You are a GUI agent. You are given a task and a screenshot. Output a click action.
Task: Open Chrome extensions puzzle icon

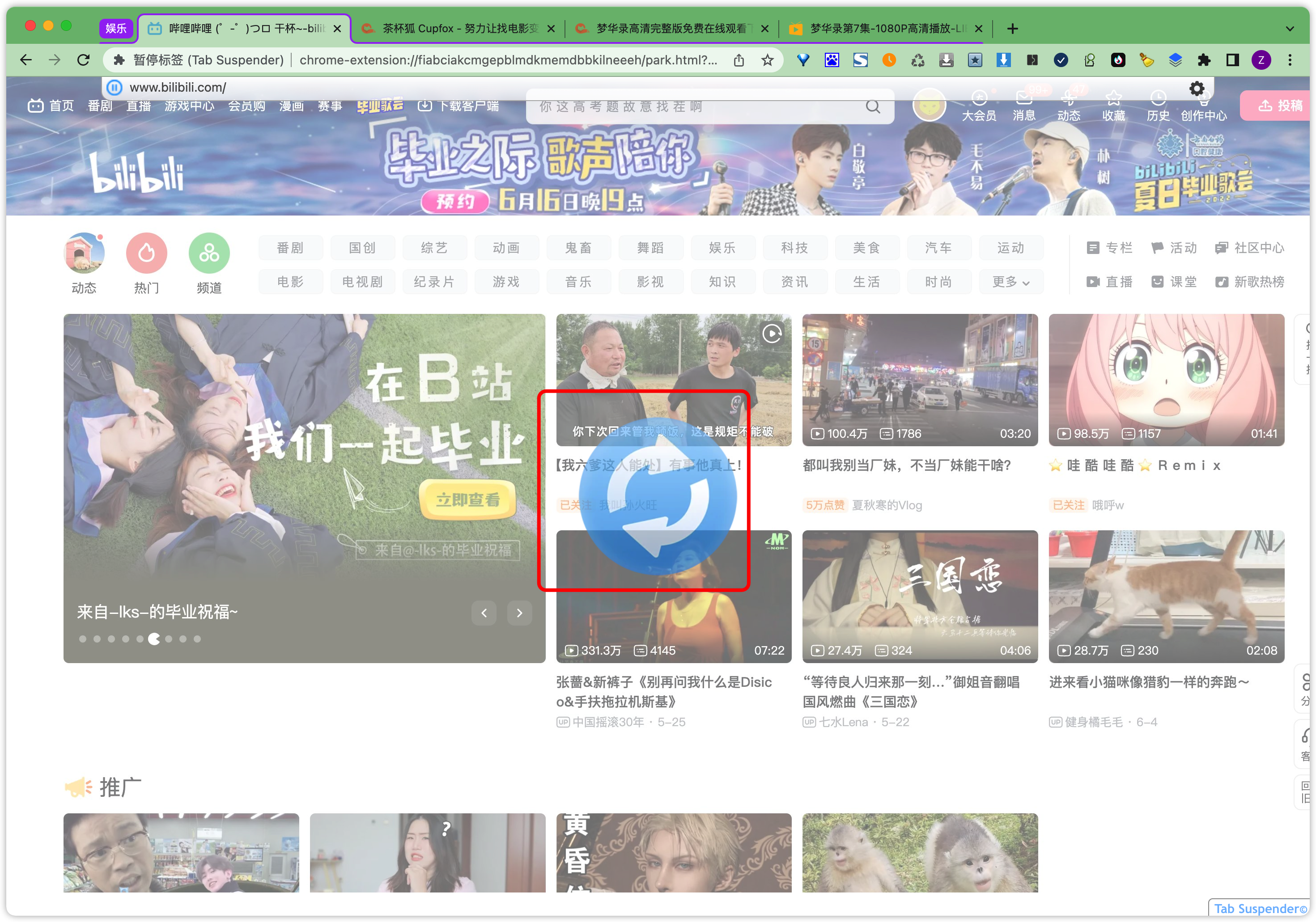[1204, 60]
